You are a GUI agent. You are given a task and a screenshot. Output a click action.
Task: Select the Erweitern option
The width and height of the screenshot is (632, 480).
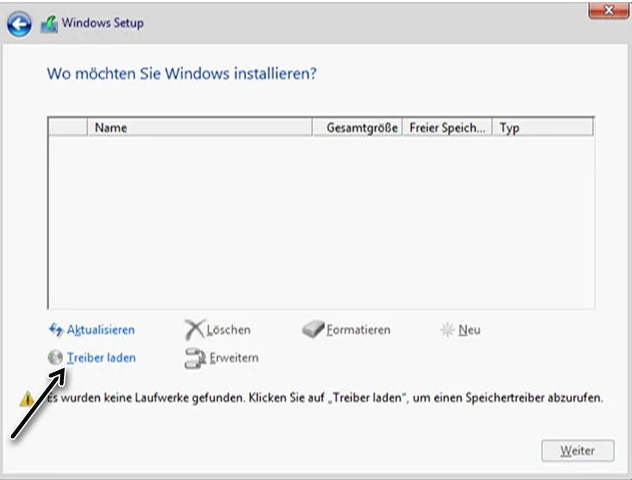234,358
